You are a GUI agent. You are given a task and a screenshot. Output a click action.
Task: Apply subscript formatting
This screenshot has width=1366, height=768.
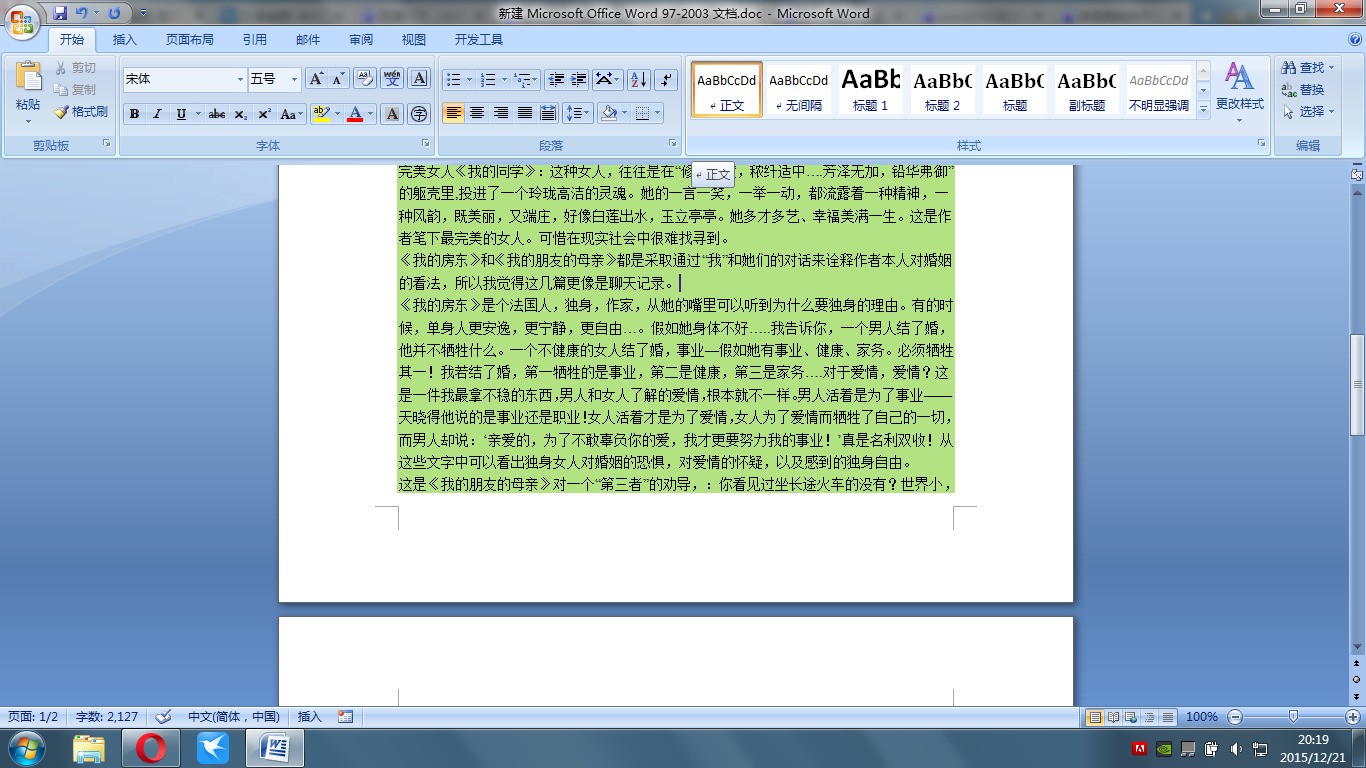tap(241, 114)
